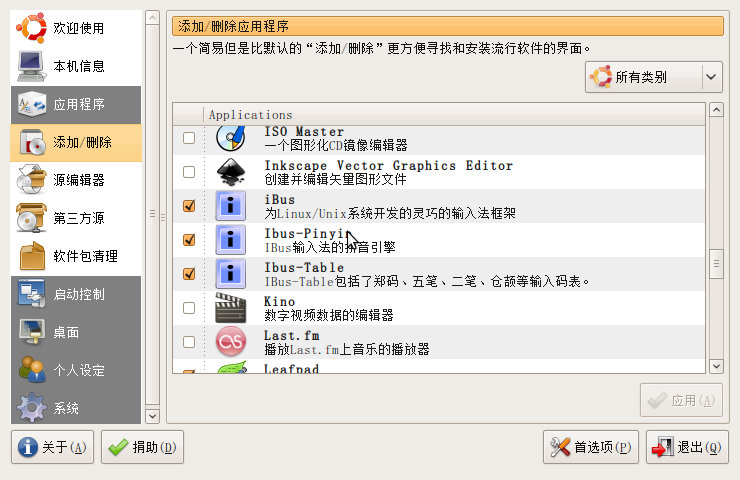
Task: Open 首选项(P) preferences button
Action: pyautogui.click(x=590, y=447)
